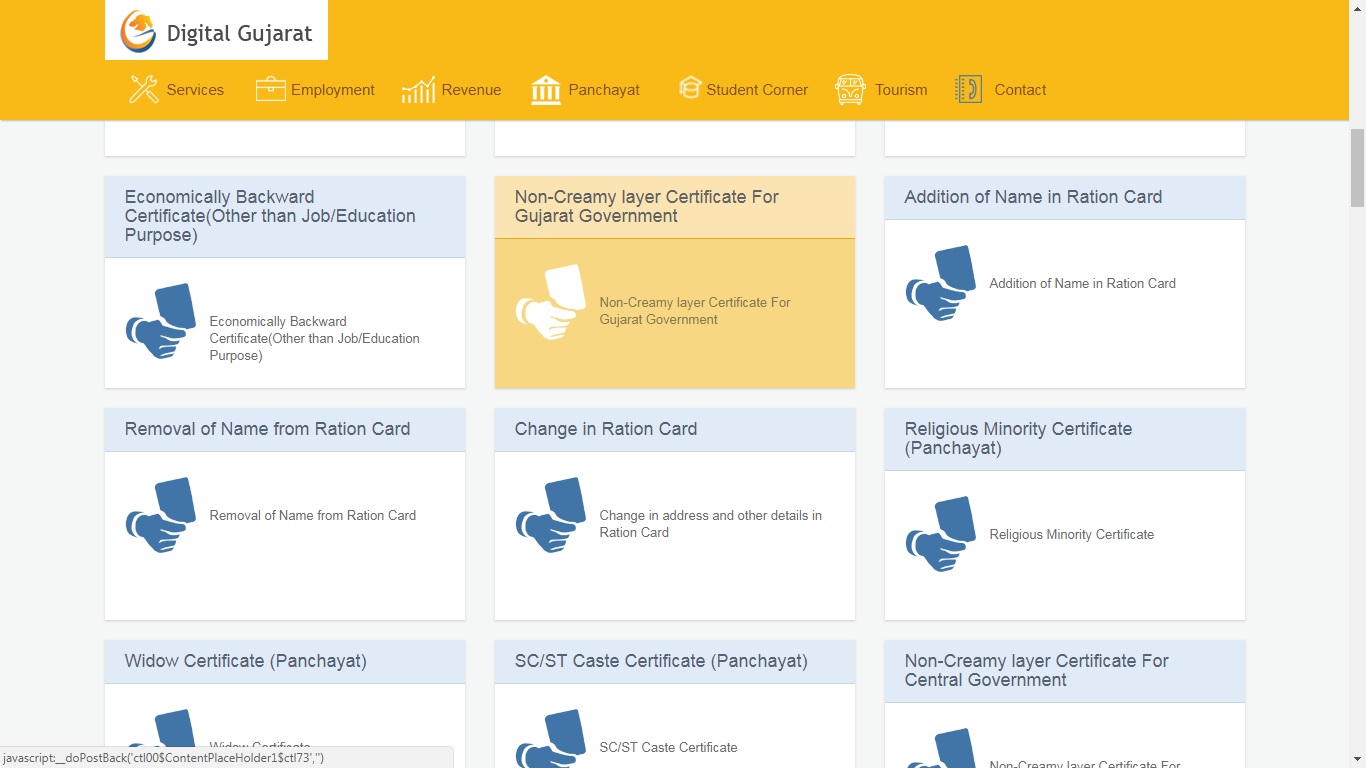Select Religious Minority Certificate link
Image resolution: width=1366 pixels, height=768 pixels.
[x=1071, y=535]
